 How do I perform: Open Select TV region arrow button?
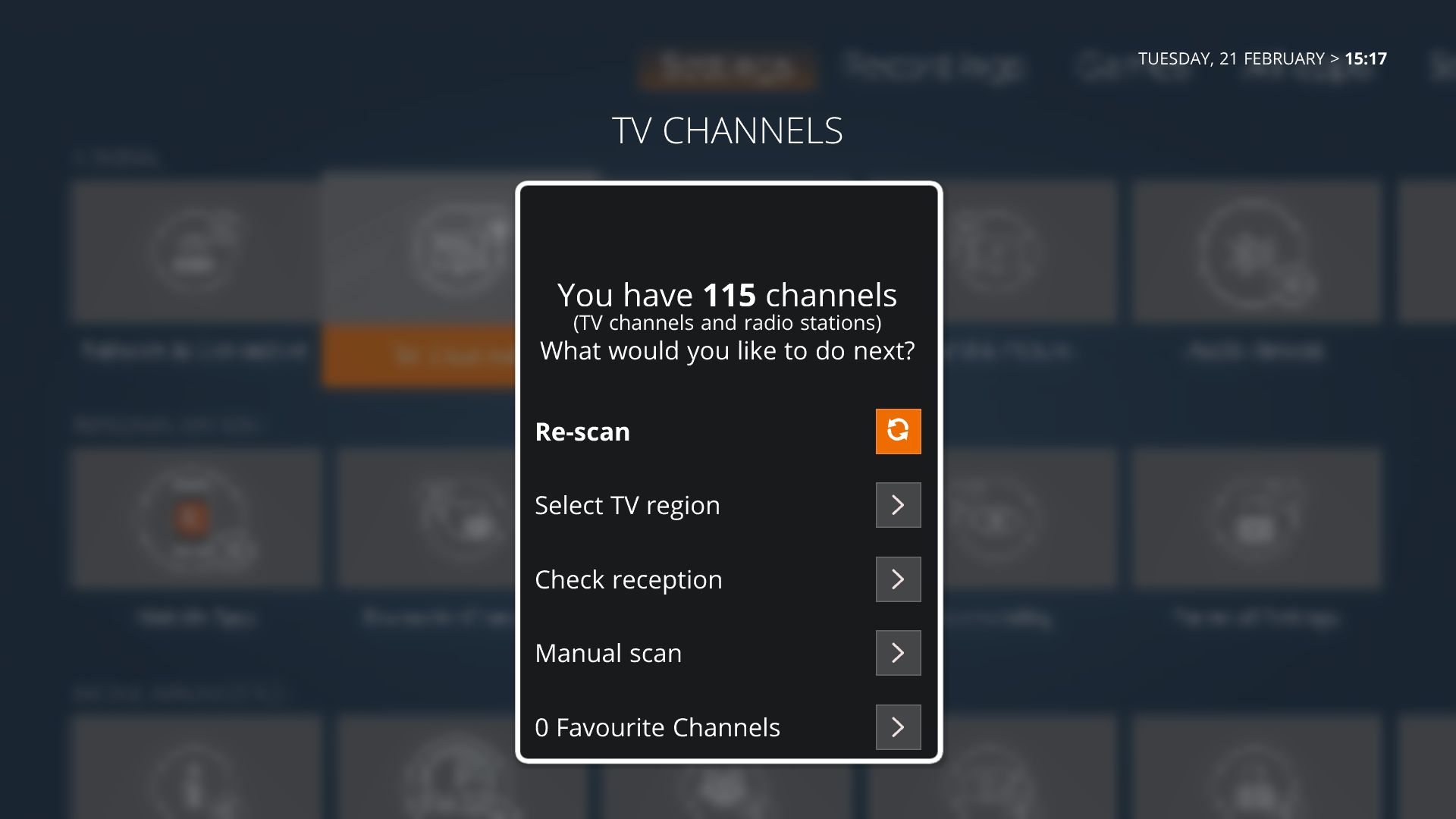pyautogui.click(x=898, y=505)
